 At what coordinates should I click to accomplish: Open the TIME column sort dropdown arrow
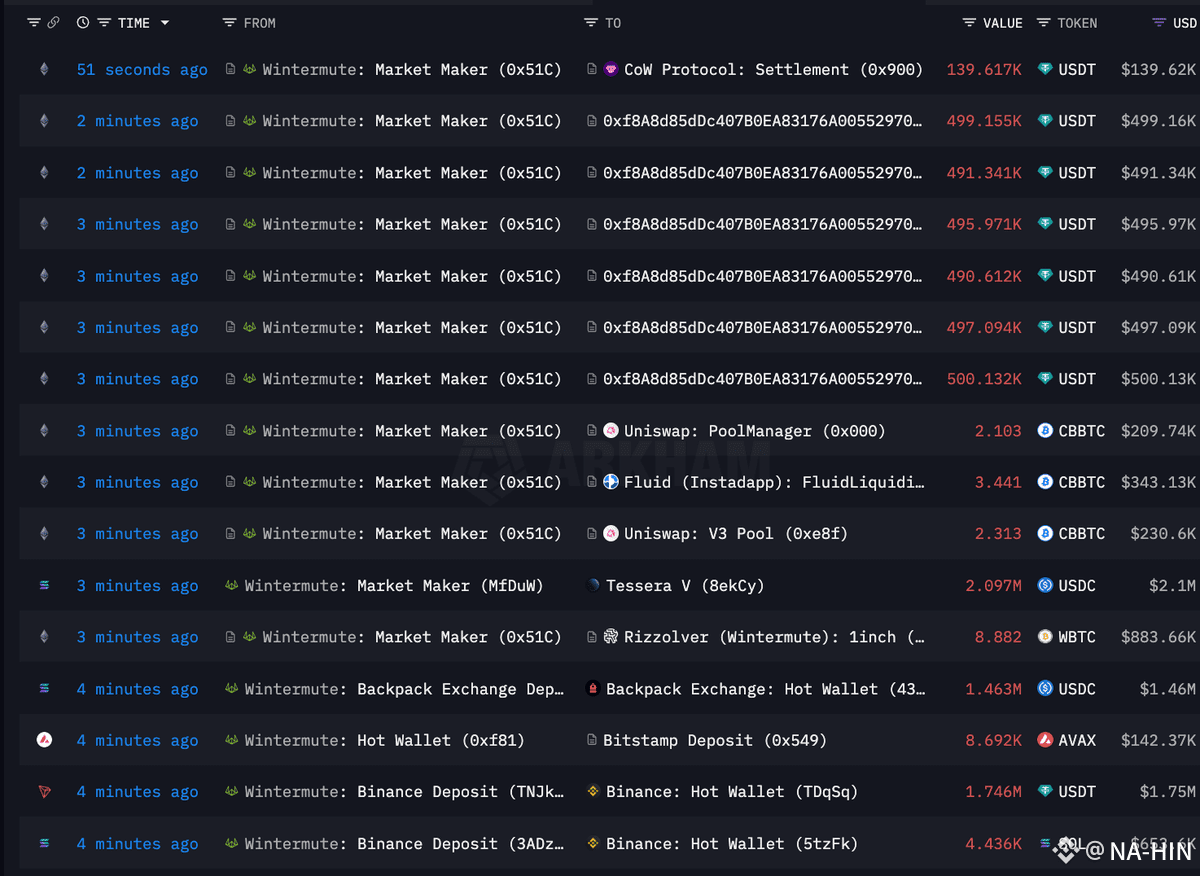[x=165, y=23]
